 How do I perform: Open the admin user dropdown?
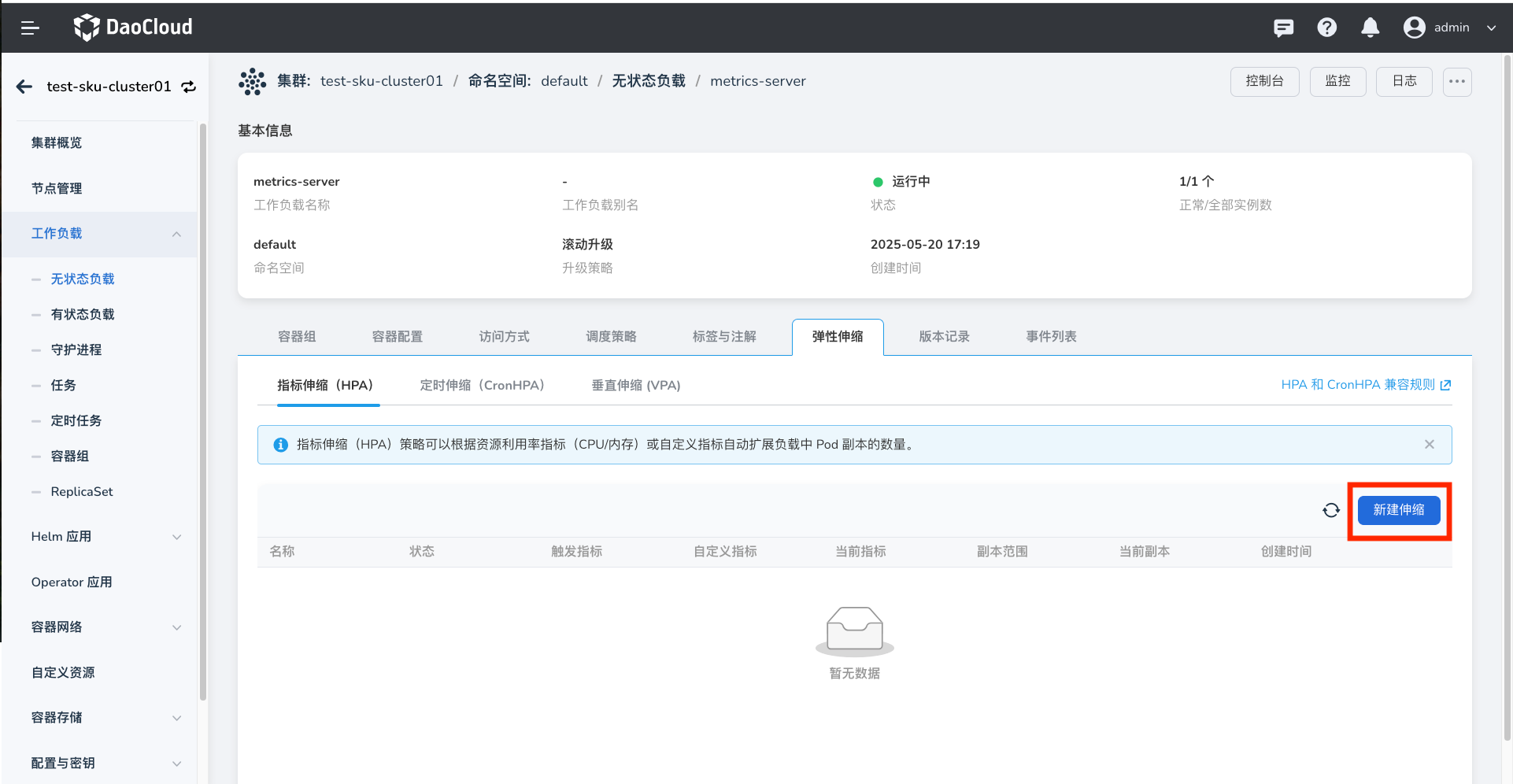click(1450, 28)
